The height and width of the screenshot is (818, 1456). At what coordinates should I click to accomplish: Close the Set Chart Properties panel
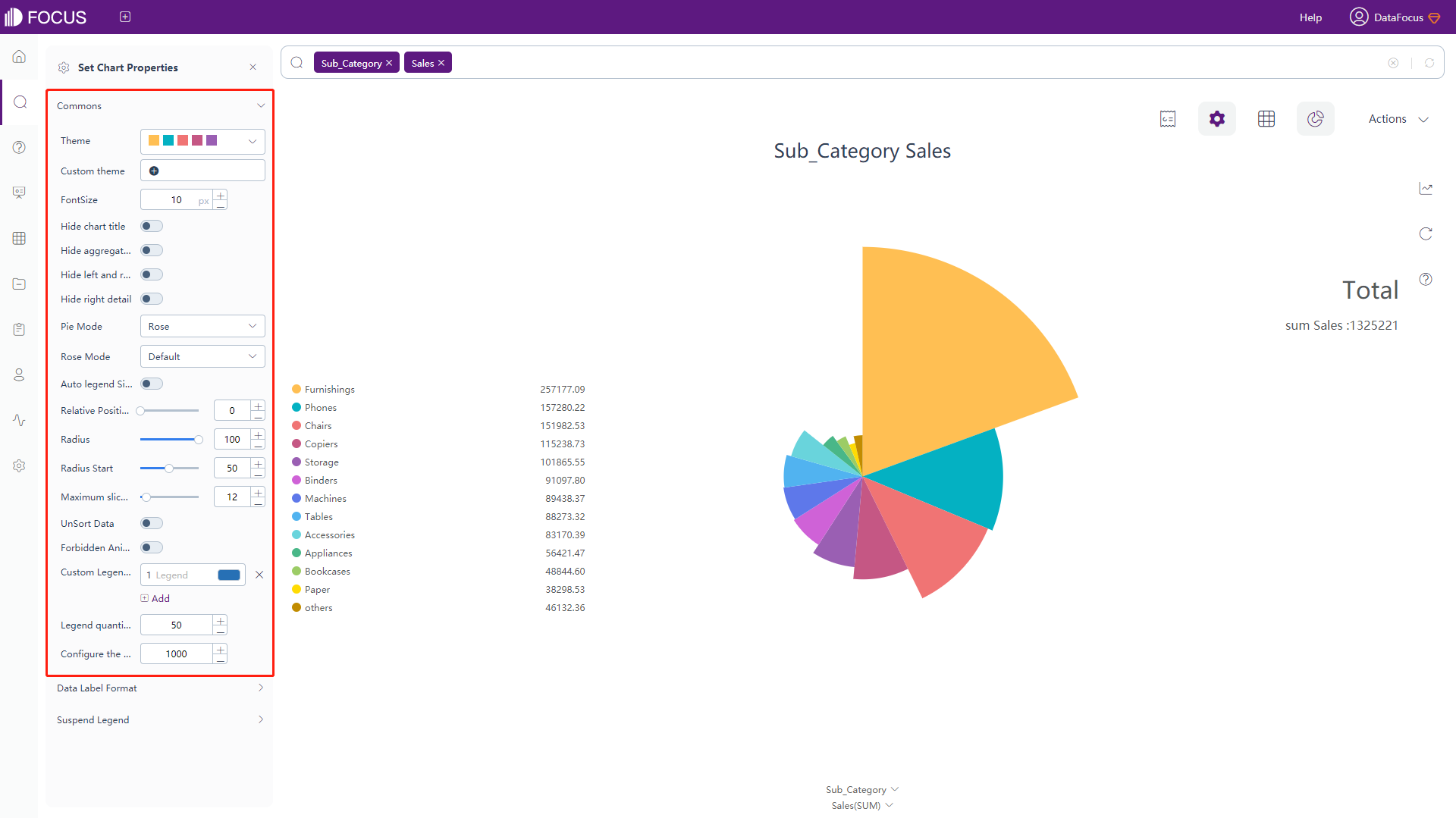(x=253, y=67)
